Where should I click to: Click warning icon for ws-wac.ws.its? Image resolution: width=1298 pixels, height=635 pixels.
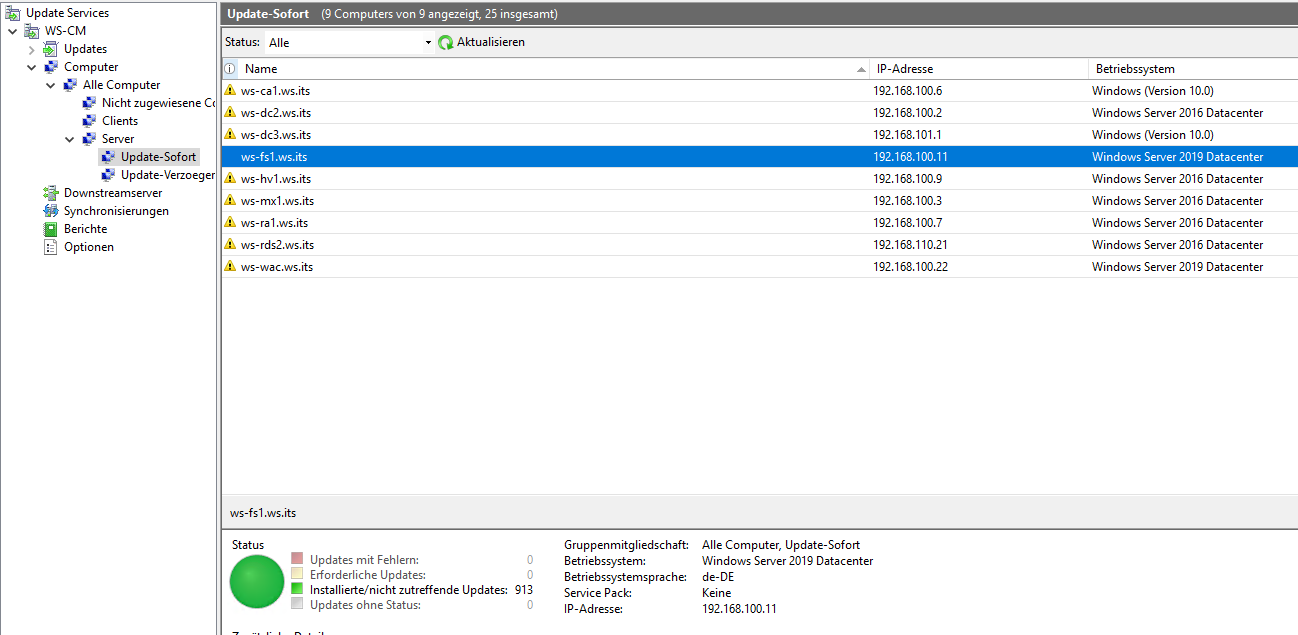231,267
